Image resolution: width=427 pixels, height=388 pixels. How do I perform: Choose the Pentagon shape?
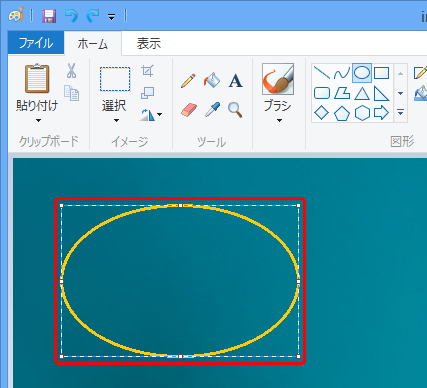tap(342, 113)
